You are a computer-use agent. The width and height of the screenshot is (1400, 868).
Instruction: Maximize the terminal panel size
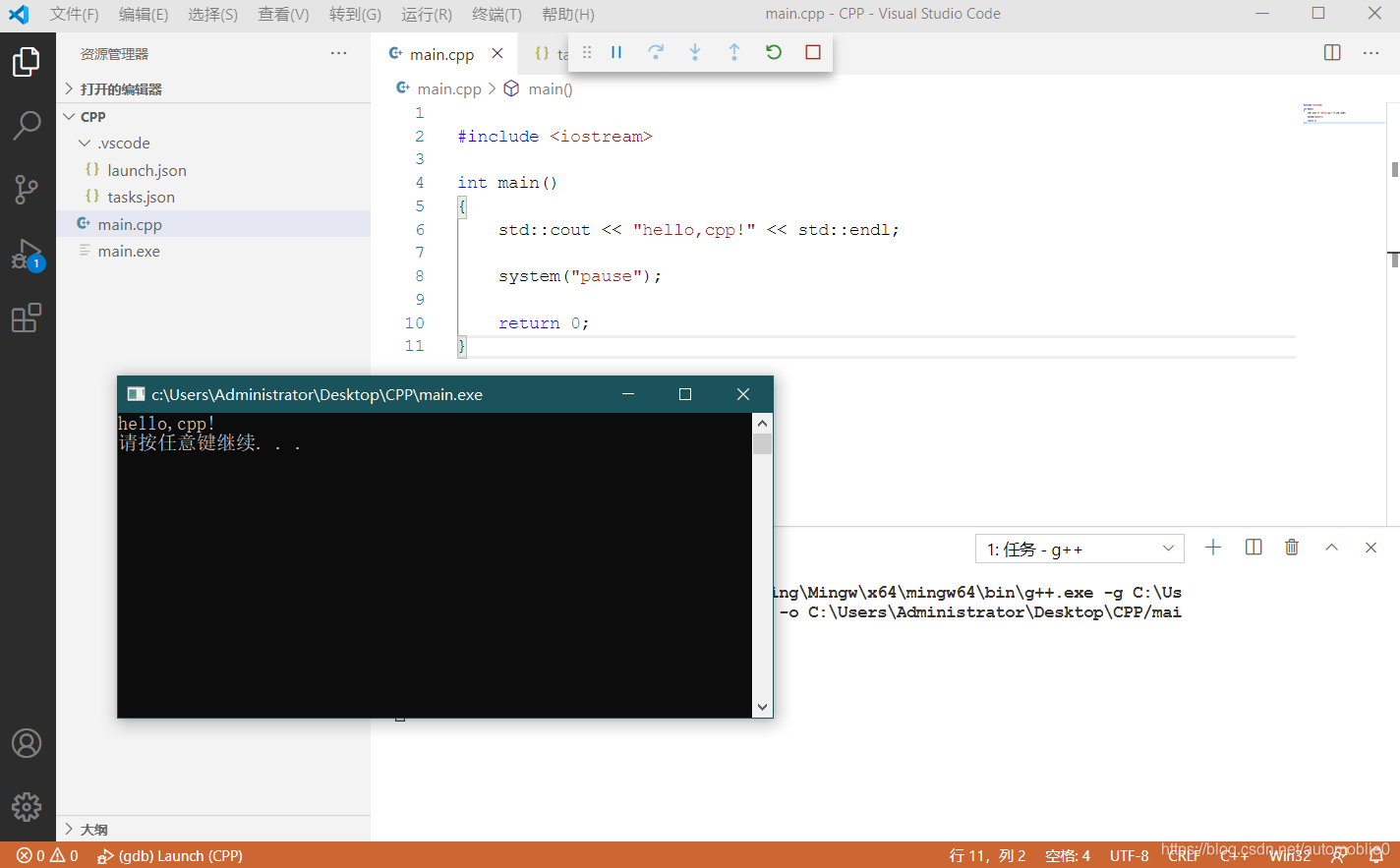pyautogui.click(x=1331, y=548)
